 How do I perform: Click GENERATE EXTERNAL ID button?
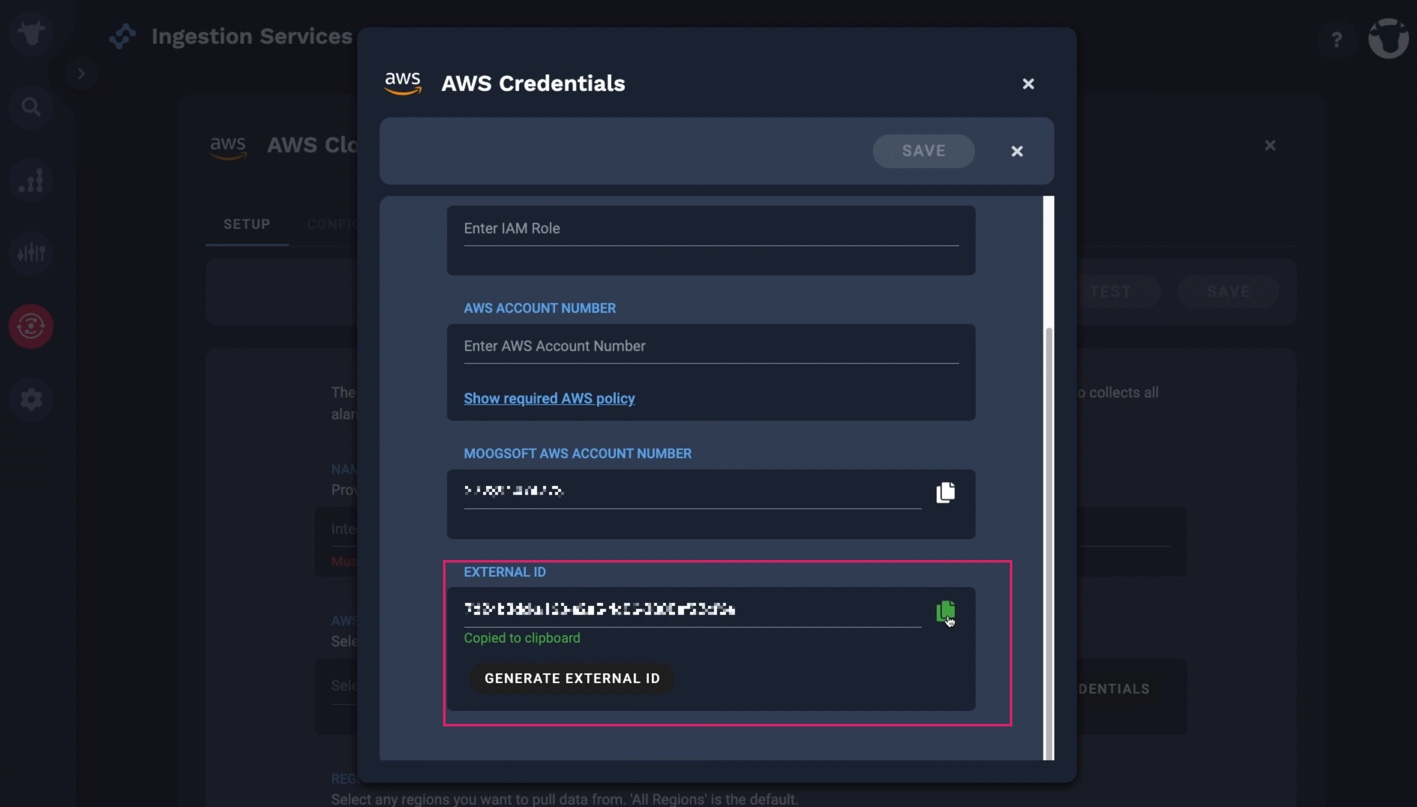572,678
